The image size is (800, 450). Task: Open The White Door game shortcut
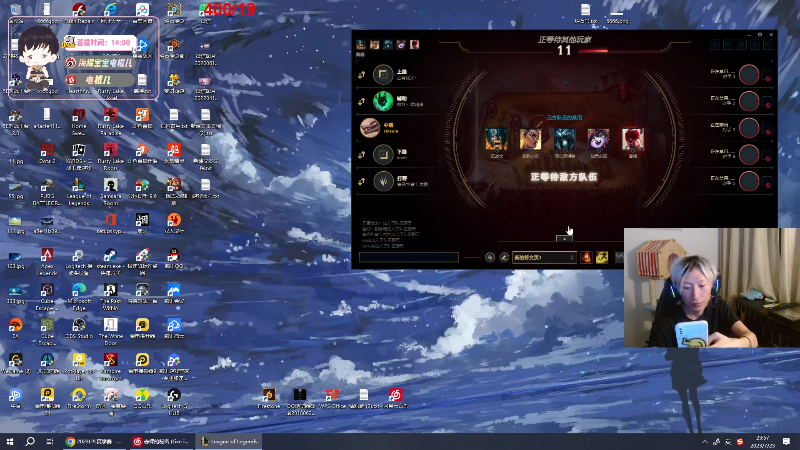pyautogui.click(x=111, y=332)
